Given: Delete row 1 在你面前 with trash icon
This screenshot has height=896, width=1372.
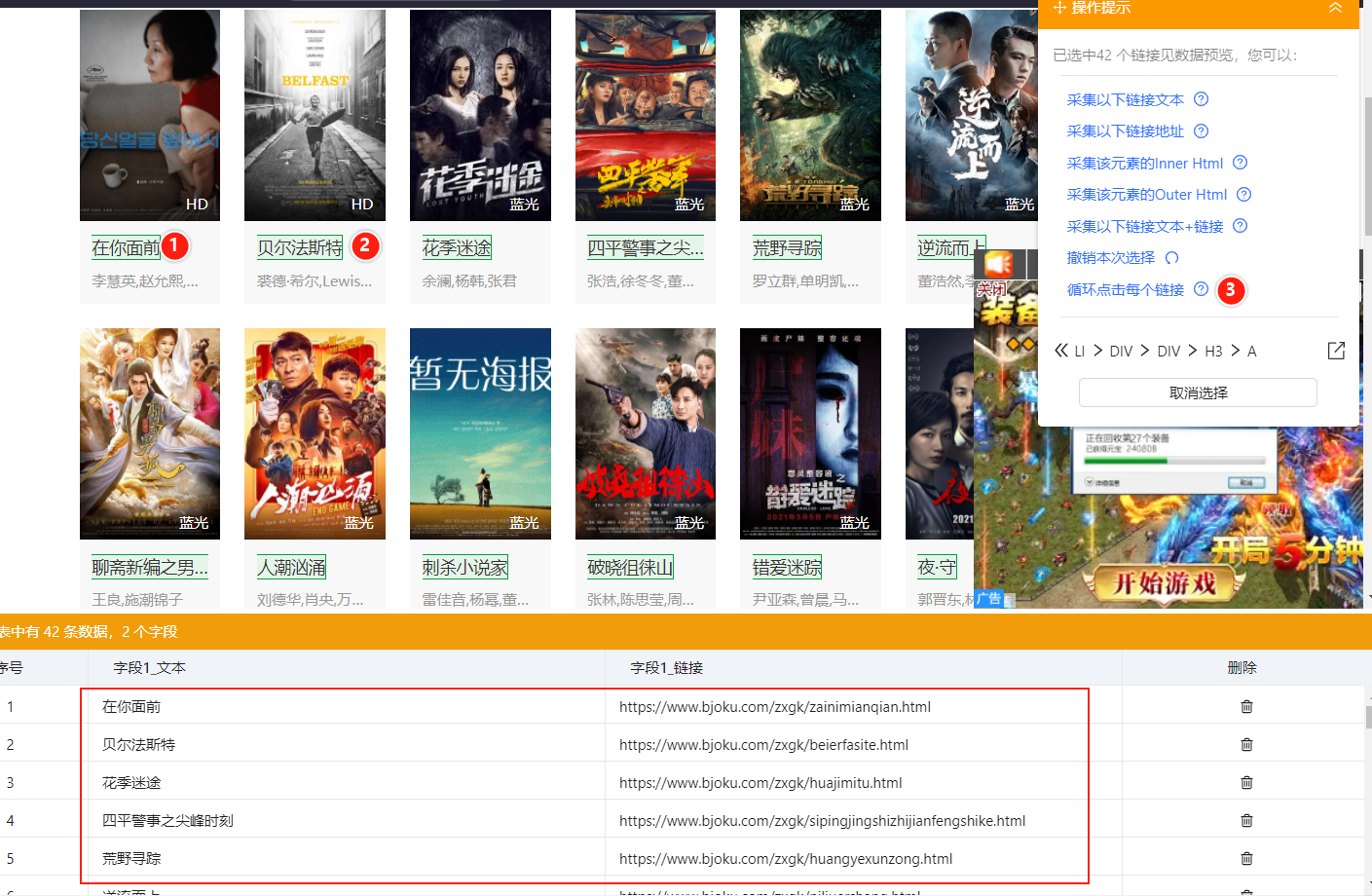Looking at the screenshot, I should point(1246,706).
